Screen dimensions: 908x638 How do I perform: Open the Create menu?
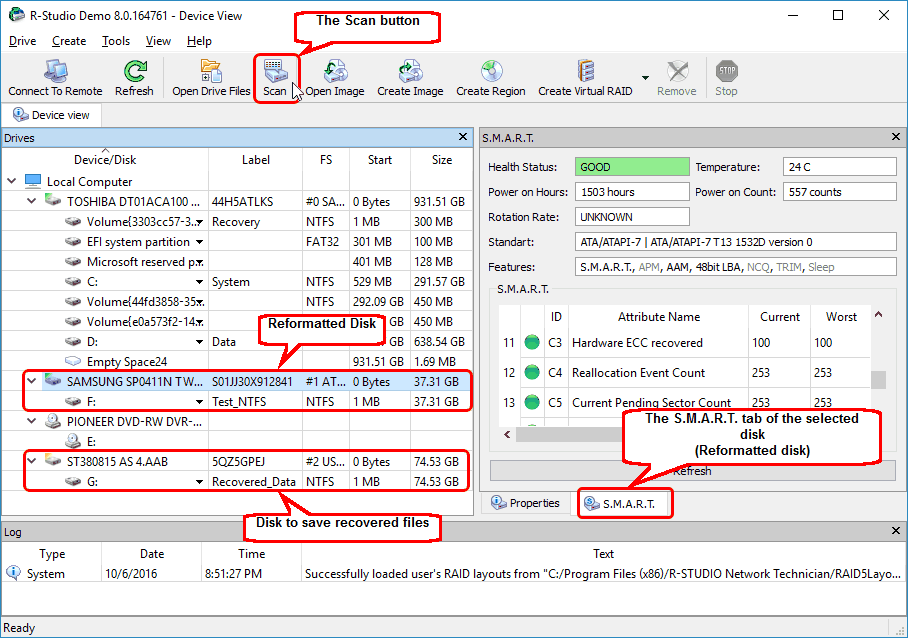tap(69, 41)
